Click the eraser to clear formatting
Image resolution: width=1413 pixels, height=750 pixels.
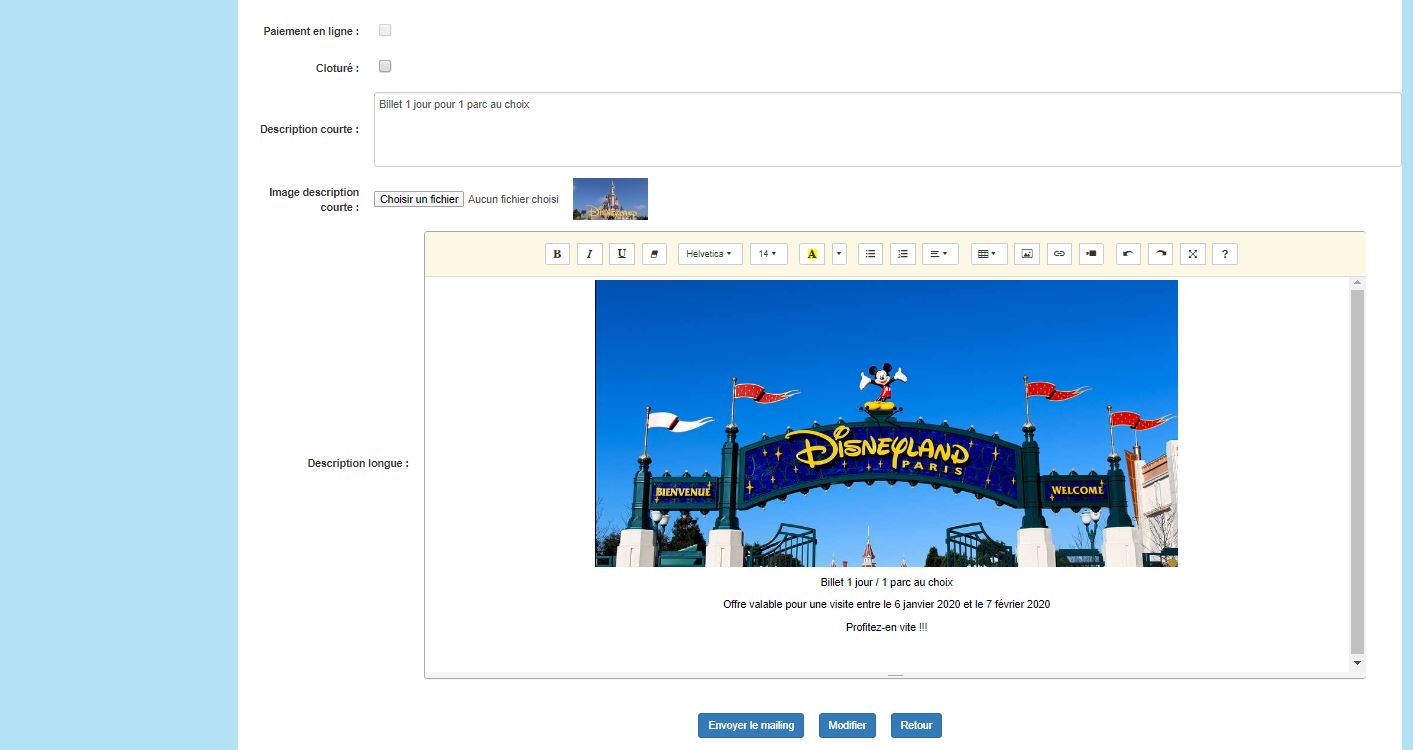click(x=654, y=254)
